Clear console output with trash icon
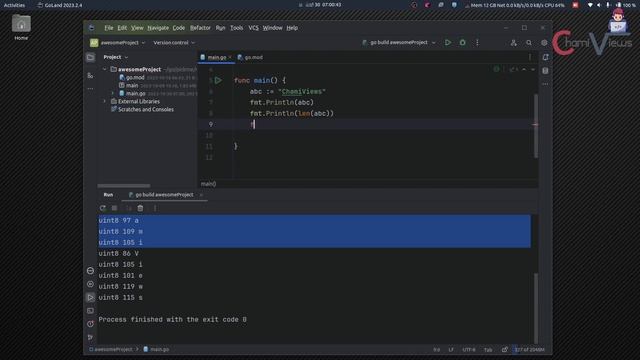640x360 pixels. point(140,208)
